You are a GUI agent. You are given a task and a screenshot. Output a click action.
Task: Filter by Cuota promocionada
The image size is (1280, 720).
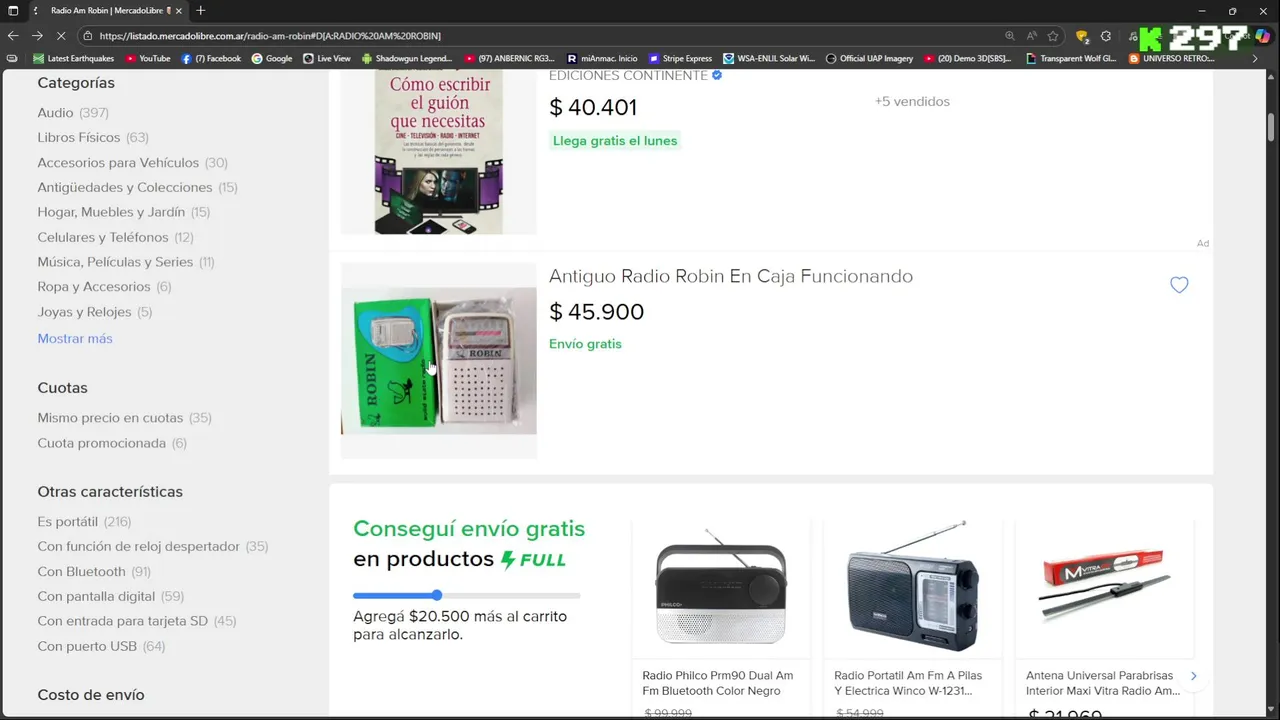click(x=112, y=443)
